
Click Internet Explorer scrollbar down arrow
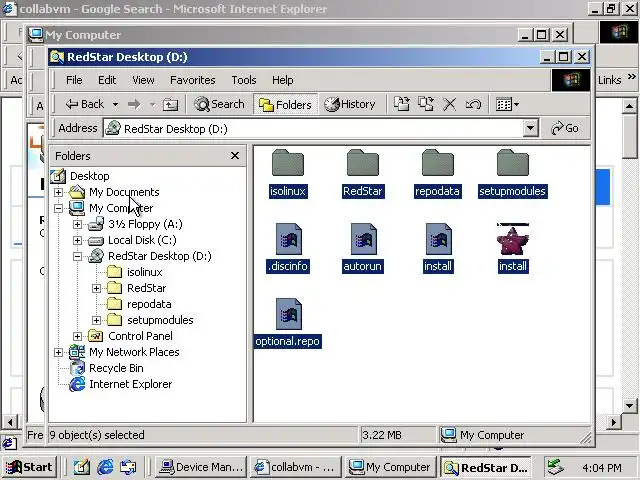click(x=629, y=406)
